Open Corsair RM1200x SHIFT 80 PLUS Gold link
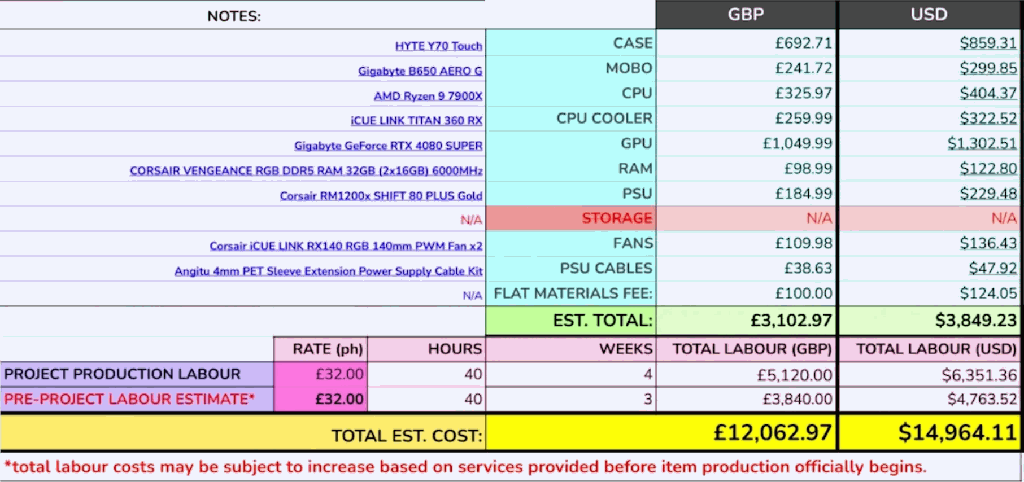The height and width of the screenshot is (482, 1024). 381,196
